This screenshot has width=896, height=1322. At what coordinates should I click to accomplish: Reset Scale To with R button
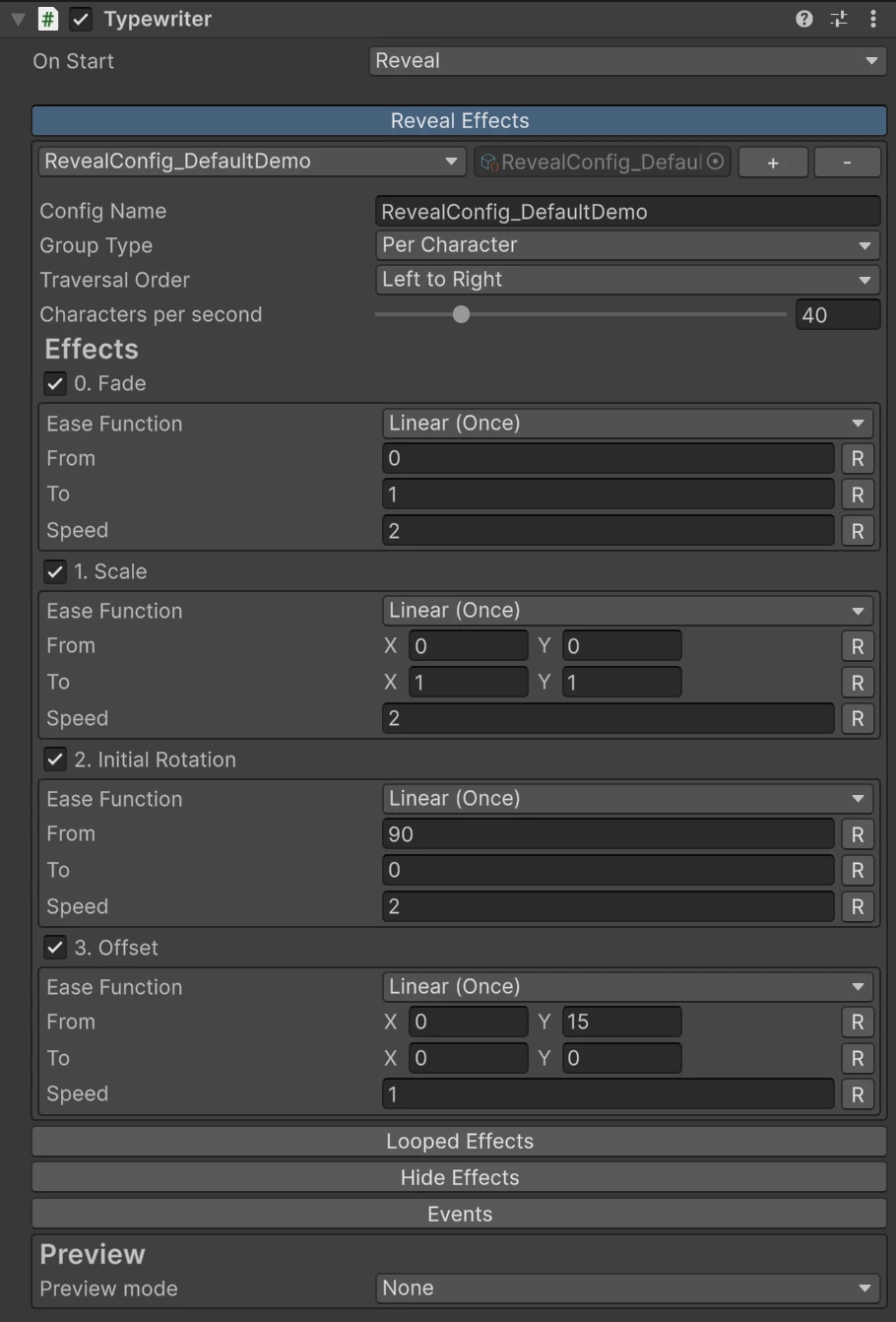click(858, 683)
